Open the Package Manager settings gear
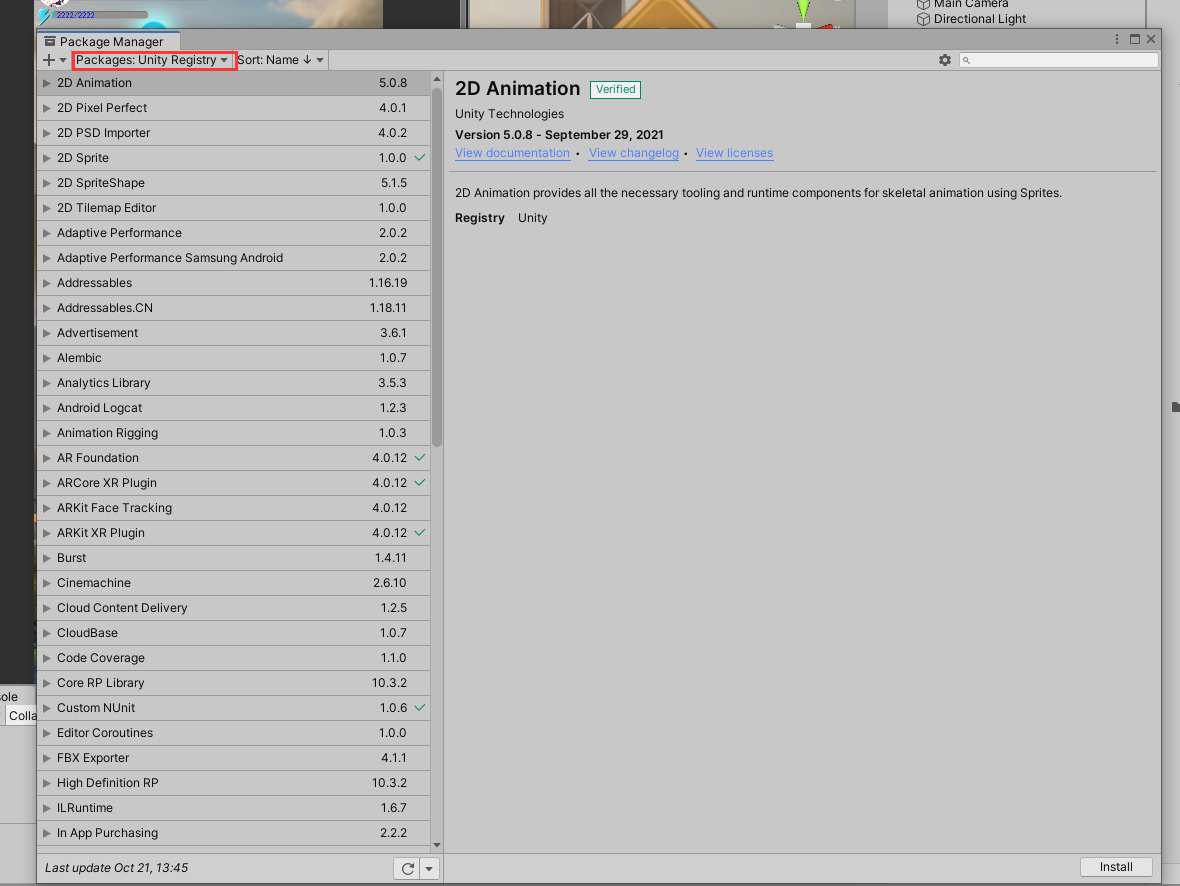This screenshot has width=1180, height=886. coord(944,59)
